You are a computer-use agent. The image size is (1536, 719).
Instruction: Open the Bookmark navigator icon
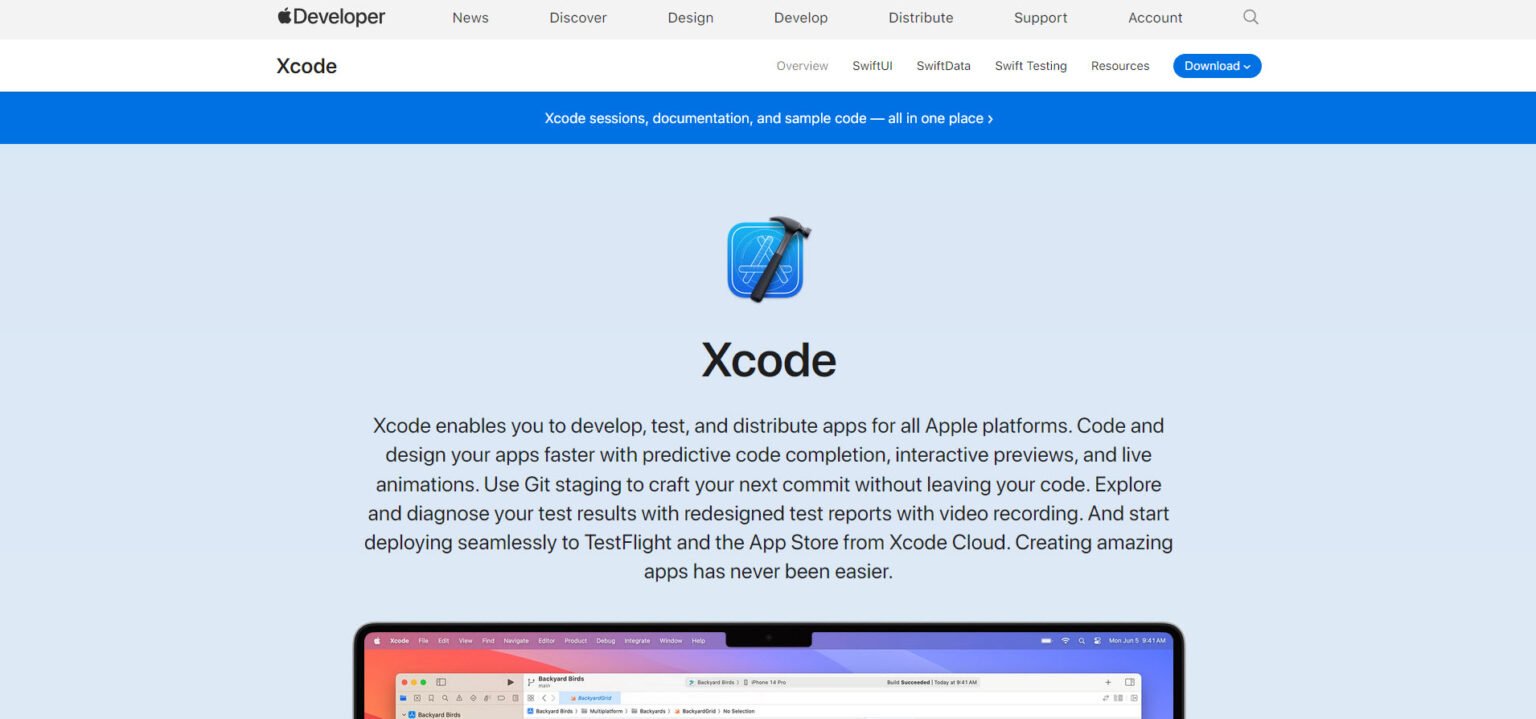point(431,698)
